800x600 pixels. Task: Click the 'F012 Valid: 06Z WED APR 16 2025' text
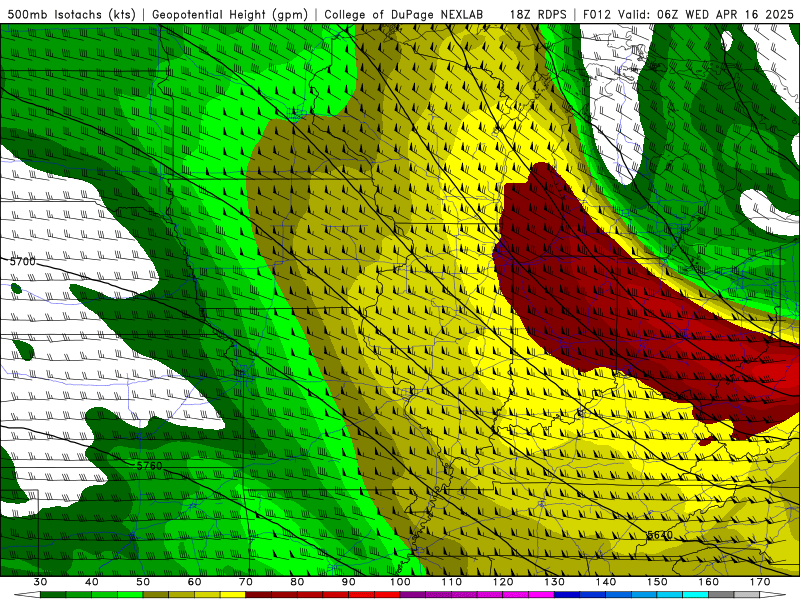(x=688, y=14)
